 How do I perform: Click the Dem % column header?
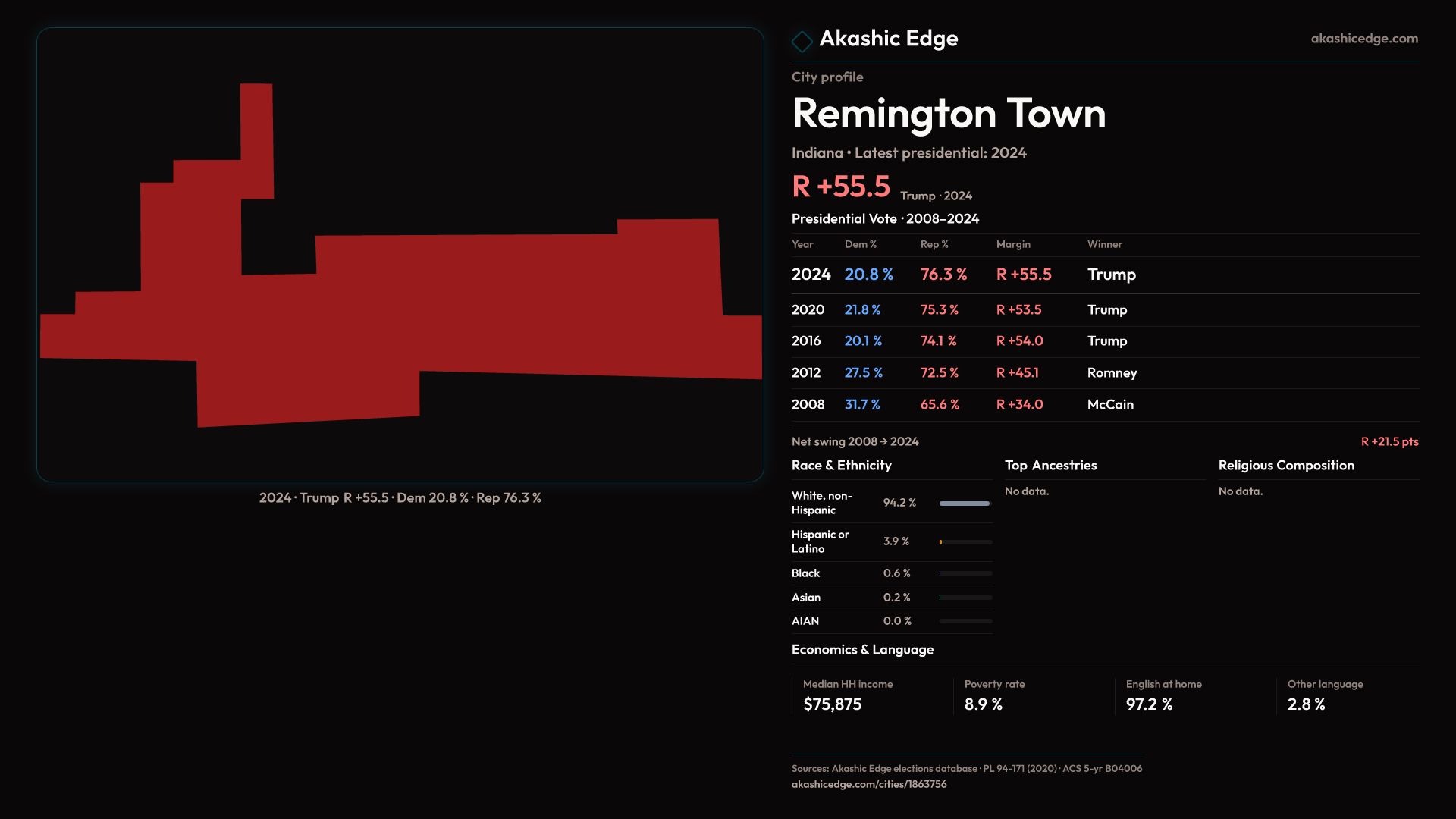point(860,244)
